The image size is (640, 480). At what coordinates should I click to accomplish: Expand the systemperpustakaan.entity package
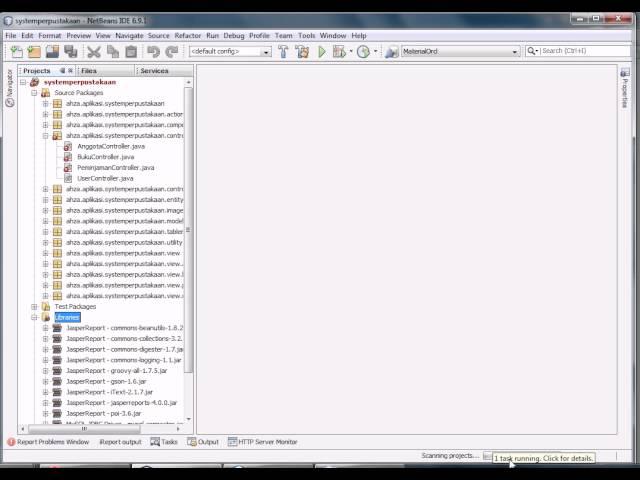tap(46, 200)
